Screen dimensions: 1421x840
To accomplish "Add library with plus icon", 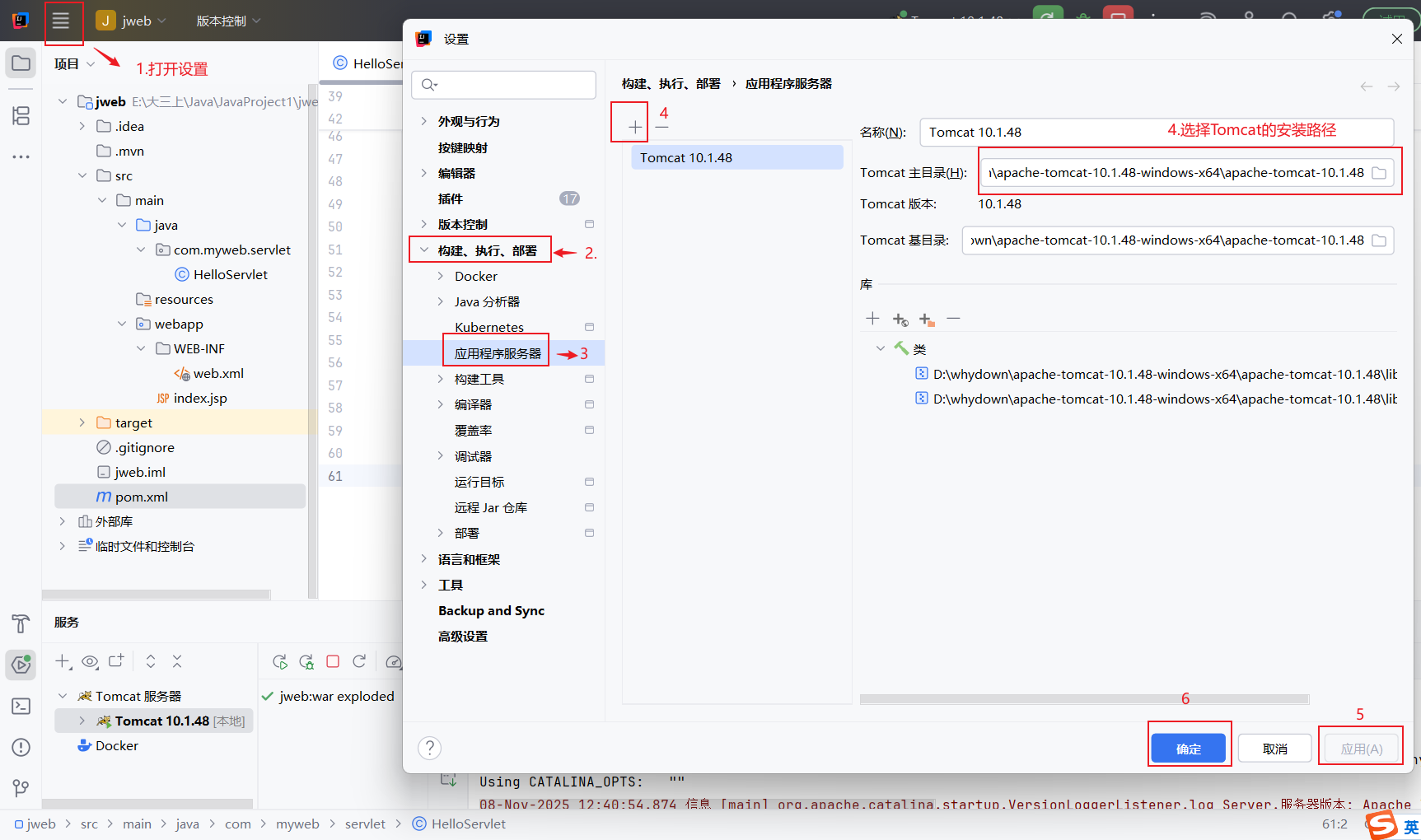I will tap(872, 319).
